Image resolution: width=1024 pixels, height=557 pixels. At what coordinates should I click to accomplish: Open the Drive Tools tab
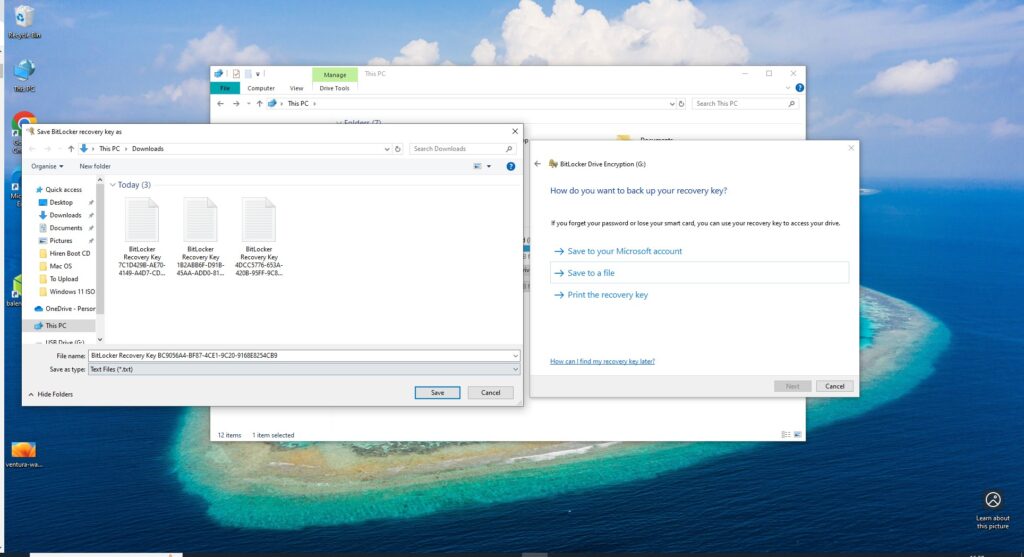(x=334, y=88)
